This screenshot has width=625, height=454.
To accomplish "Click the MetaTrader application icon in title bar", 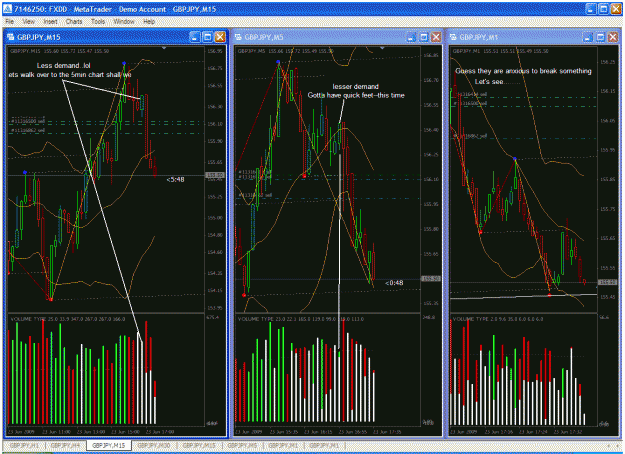I will [7, 9].
